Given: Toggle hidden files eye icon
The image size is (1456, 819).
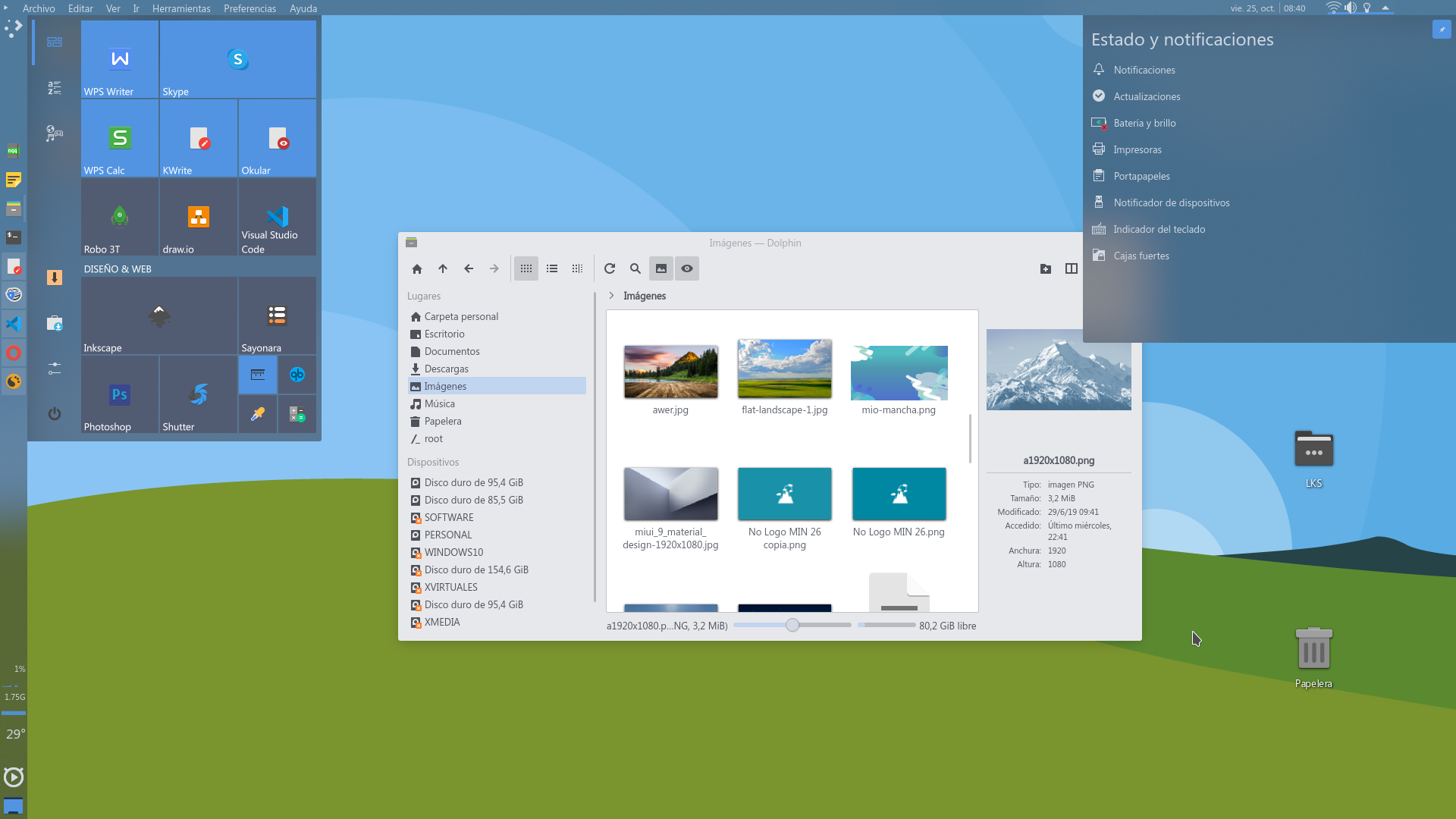Looking at the screenshot, I should click(687, 268).
